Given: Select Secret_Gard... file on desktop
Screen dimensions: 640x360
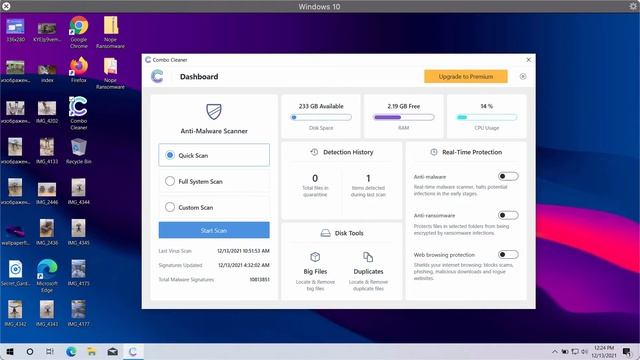Looking at the screenshot, I should 16,273.
